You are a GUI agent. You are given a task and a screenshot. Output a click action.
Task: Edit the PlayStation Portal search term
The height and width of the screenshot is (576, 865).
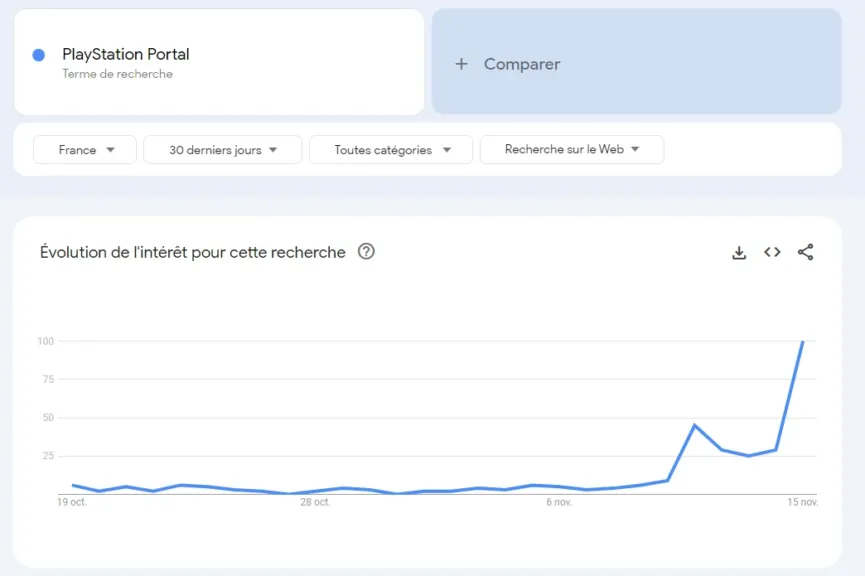click(x=126, y=54)
